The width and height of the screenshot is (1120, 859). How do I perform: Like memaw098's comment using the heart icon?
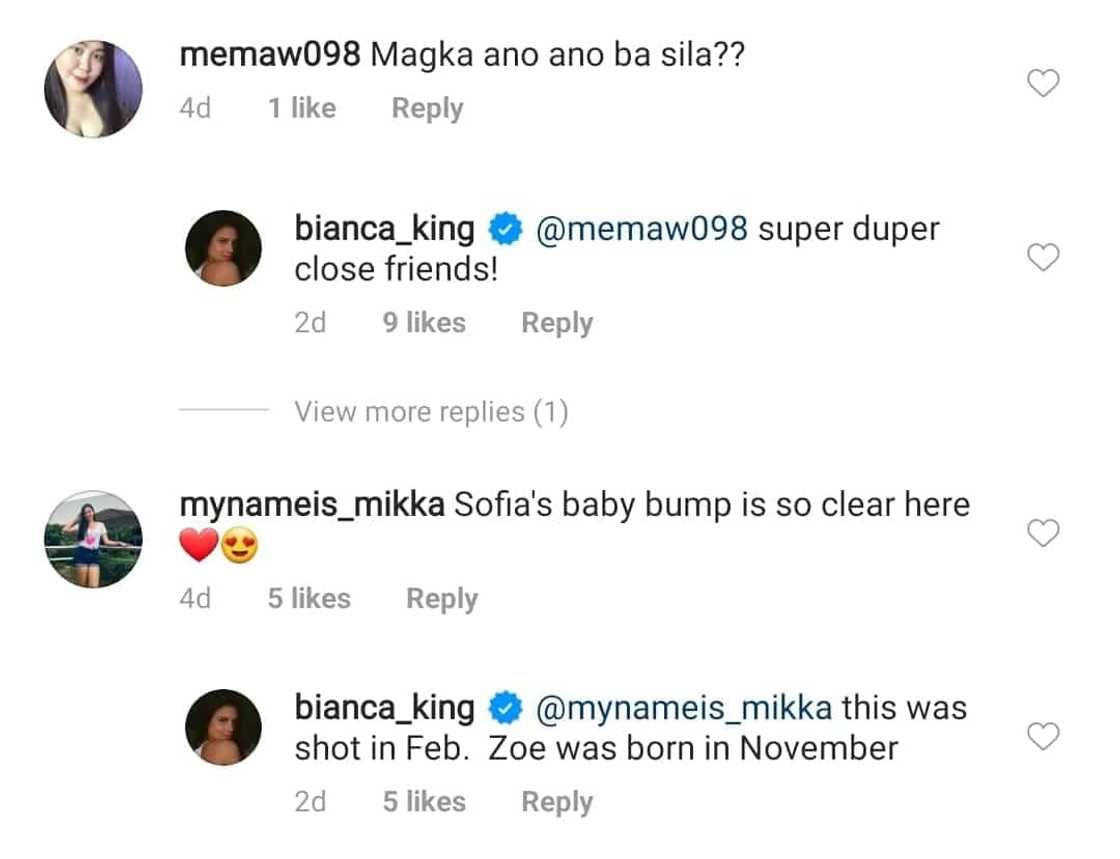(1043, 84)
